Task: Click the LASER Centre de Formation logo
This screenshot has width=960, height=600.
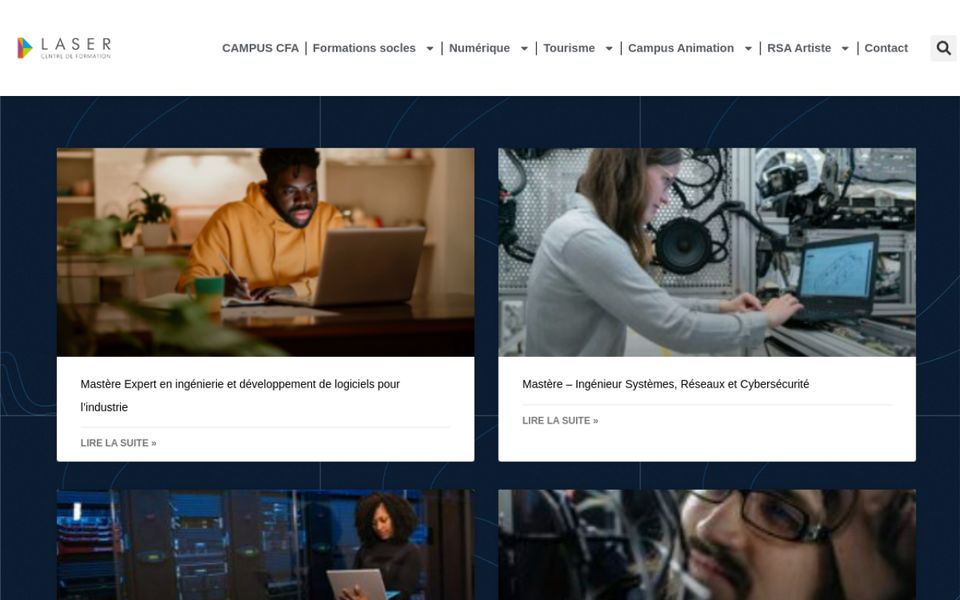Action: 64,48
